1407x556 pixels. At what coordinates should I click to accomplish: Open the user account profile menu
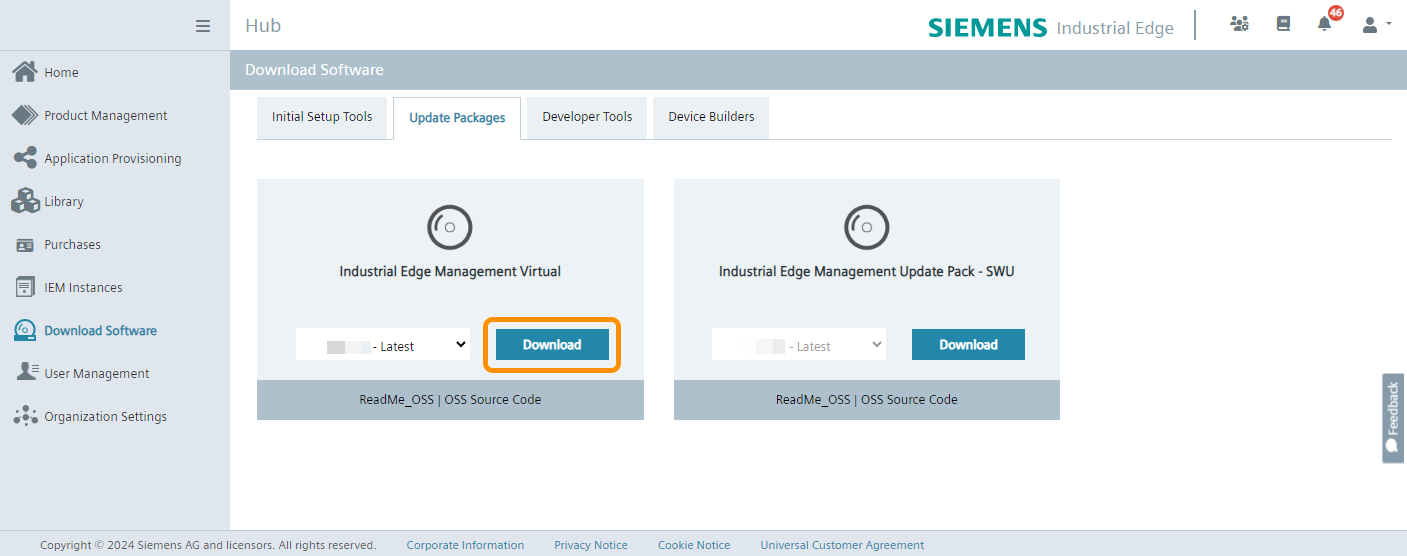[x=1376, y=24]
